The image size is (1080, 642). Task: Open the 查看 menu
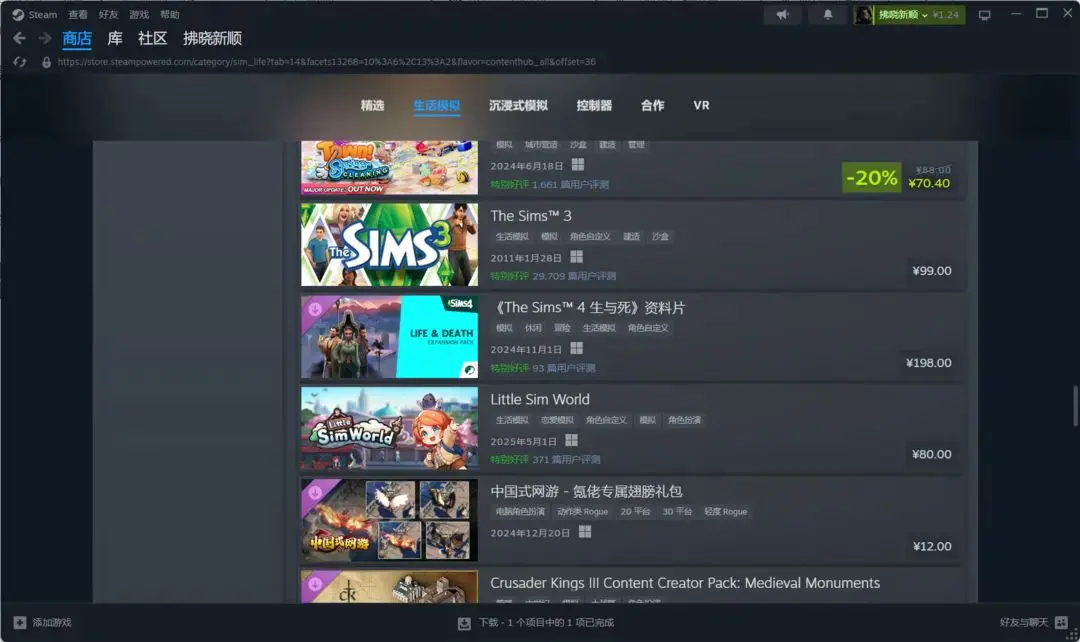(x=78, y=14)
